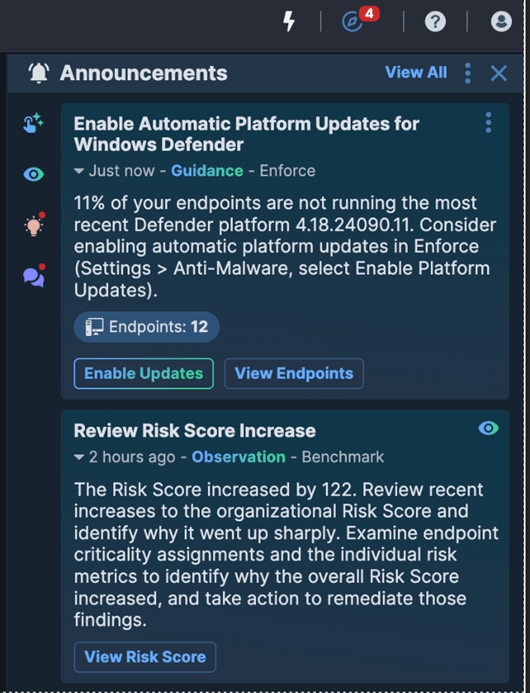Click the View Risk Score button
Image resolution: width=530 pixels, height=693 pixels.
(145, 657)
